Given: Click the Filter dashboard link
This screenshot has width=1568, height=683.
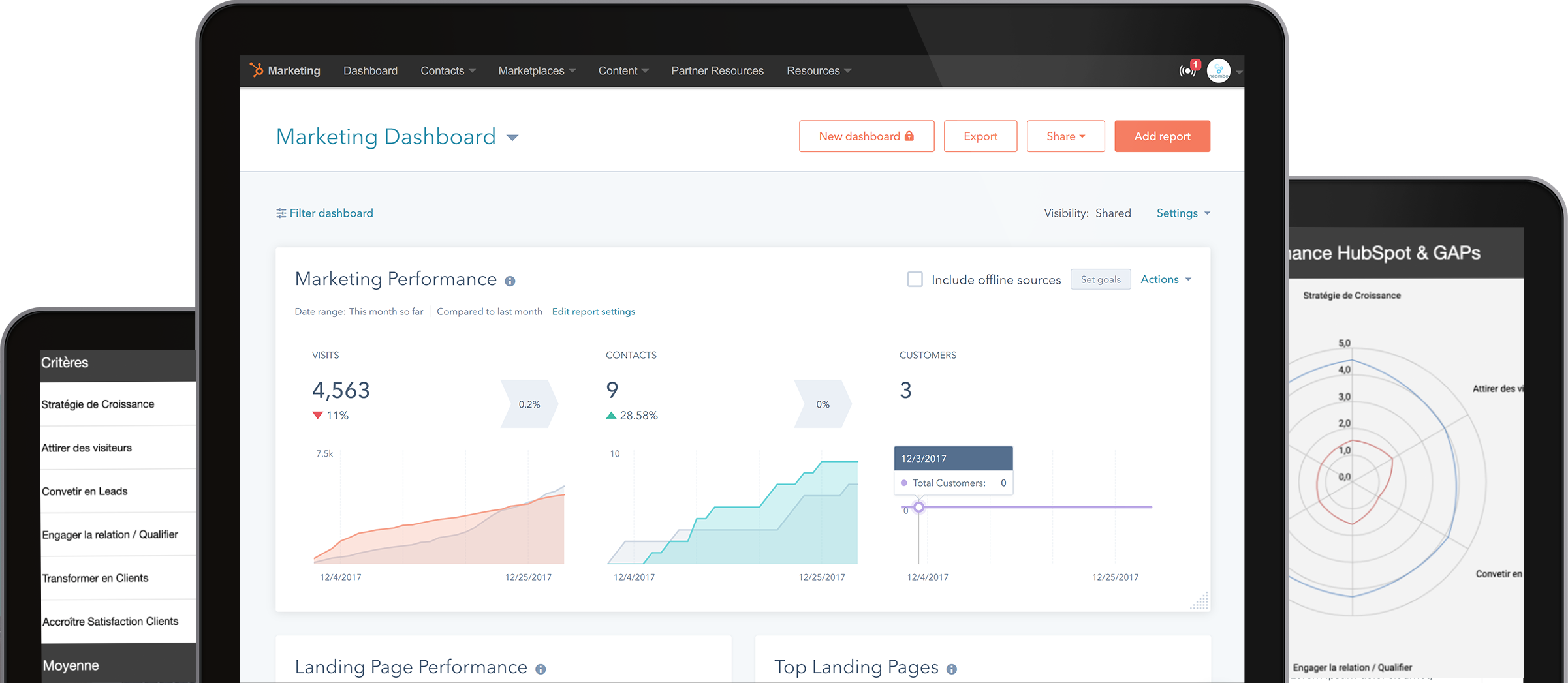Looking at the screenshot, I should click(331, 213).
